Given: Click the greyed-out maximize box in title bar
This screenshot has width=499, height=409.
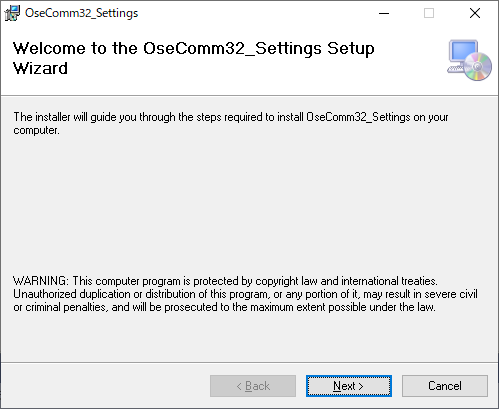Looking at the screenshot, I should (x=429, y=13).
